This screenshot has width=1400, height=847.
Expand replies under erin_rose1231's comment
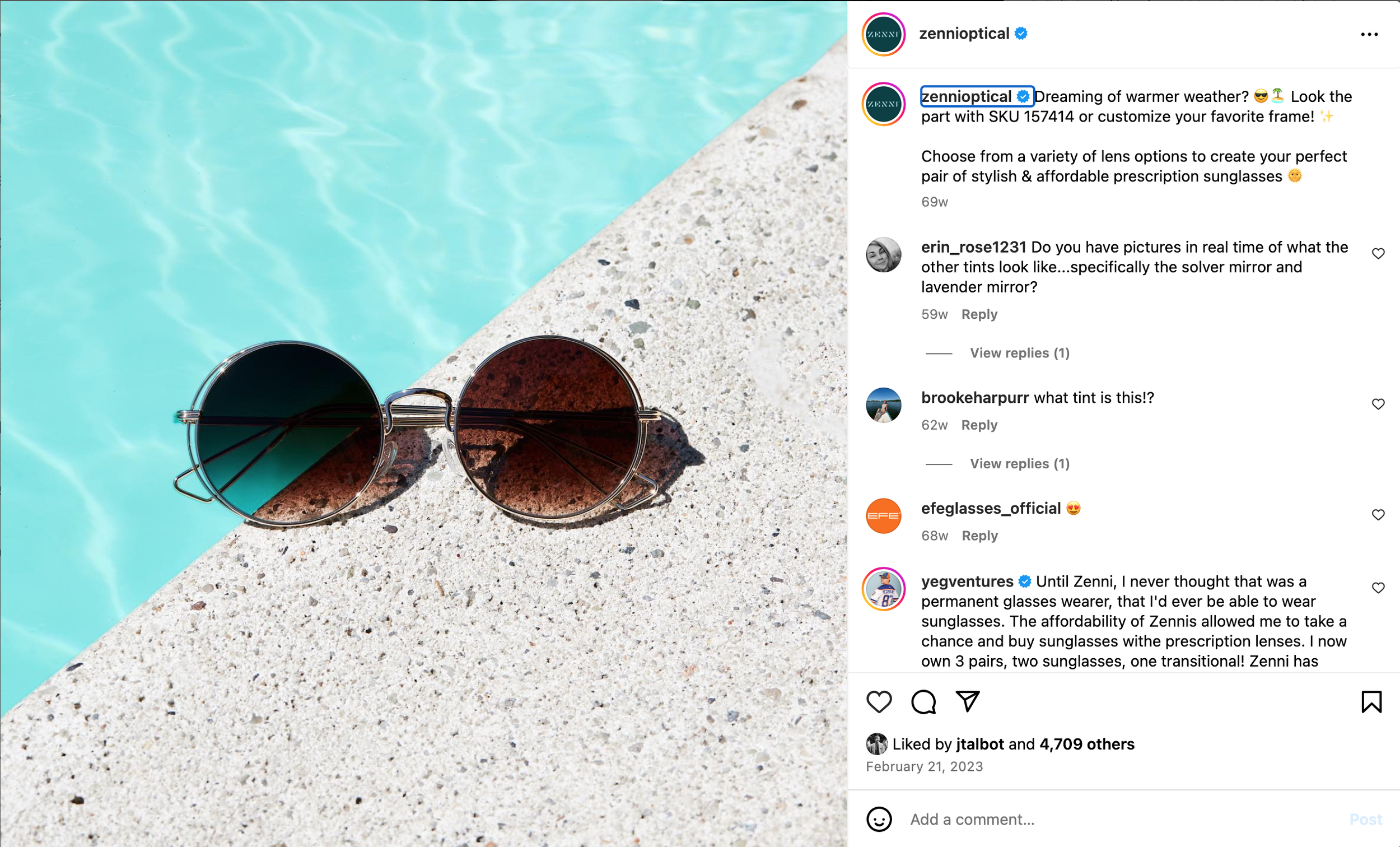click(1019, 353)
